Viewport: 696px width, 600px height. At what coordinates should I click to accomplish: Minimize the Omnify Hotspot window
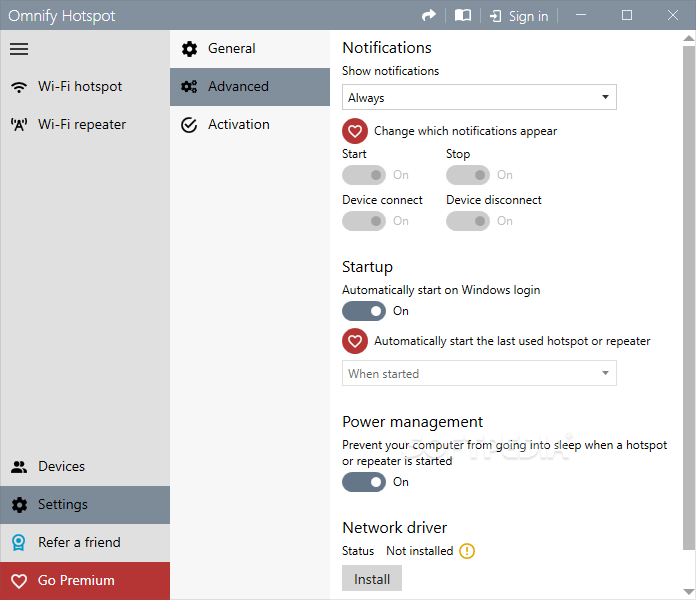(x=581, y=16)
